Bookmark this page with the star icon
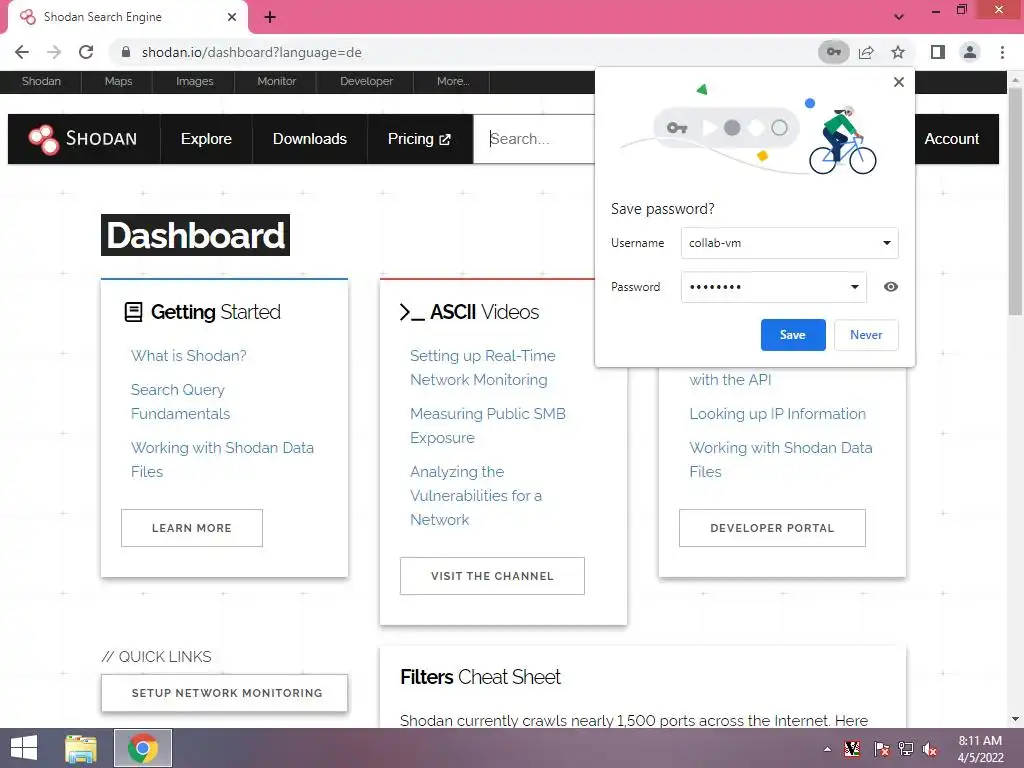This screenshot has height=768, width=1024. pos(898,52)
